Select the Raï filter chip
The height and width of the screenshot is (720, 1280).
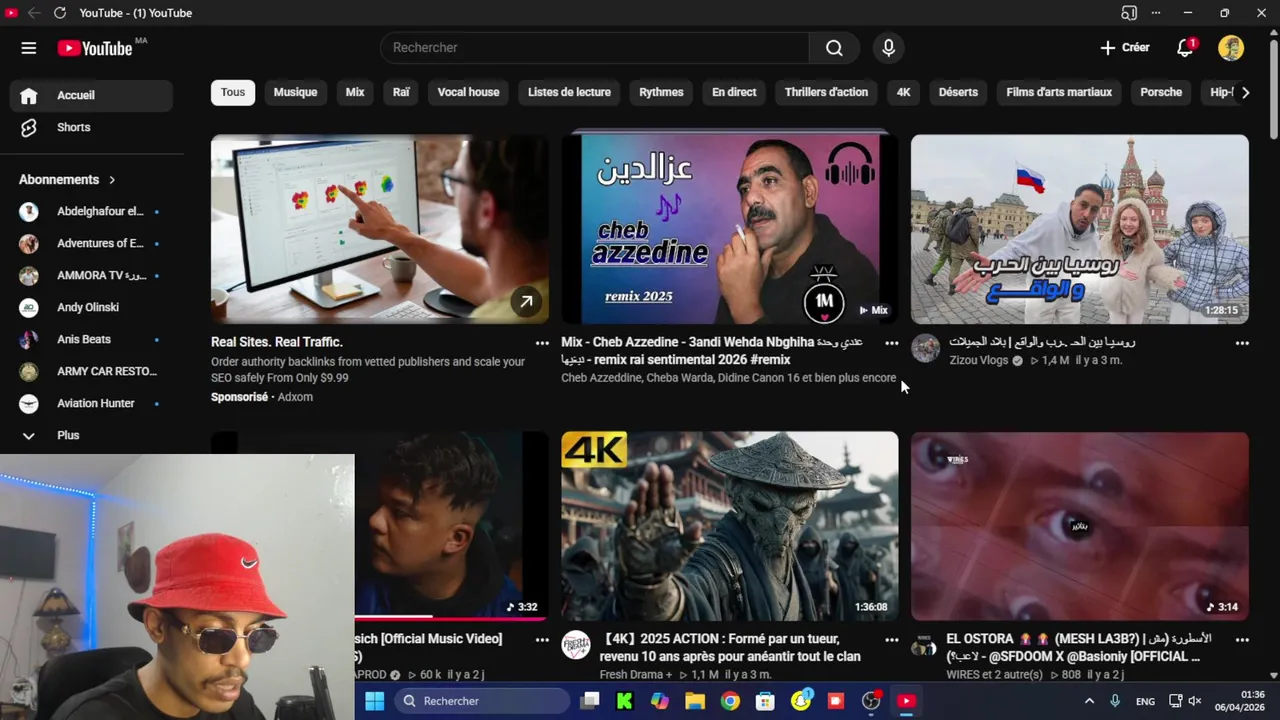401,92
